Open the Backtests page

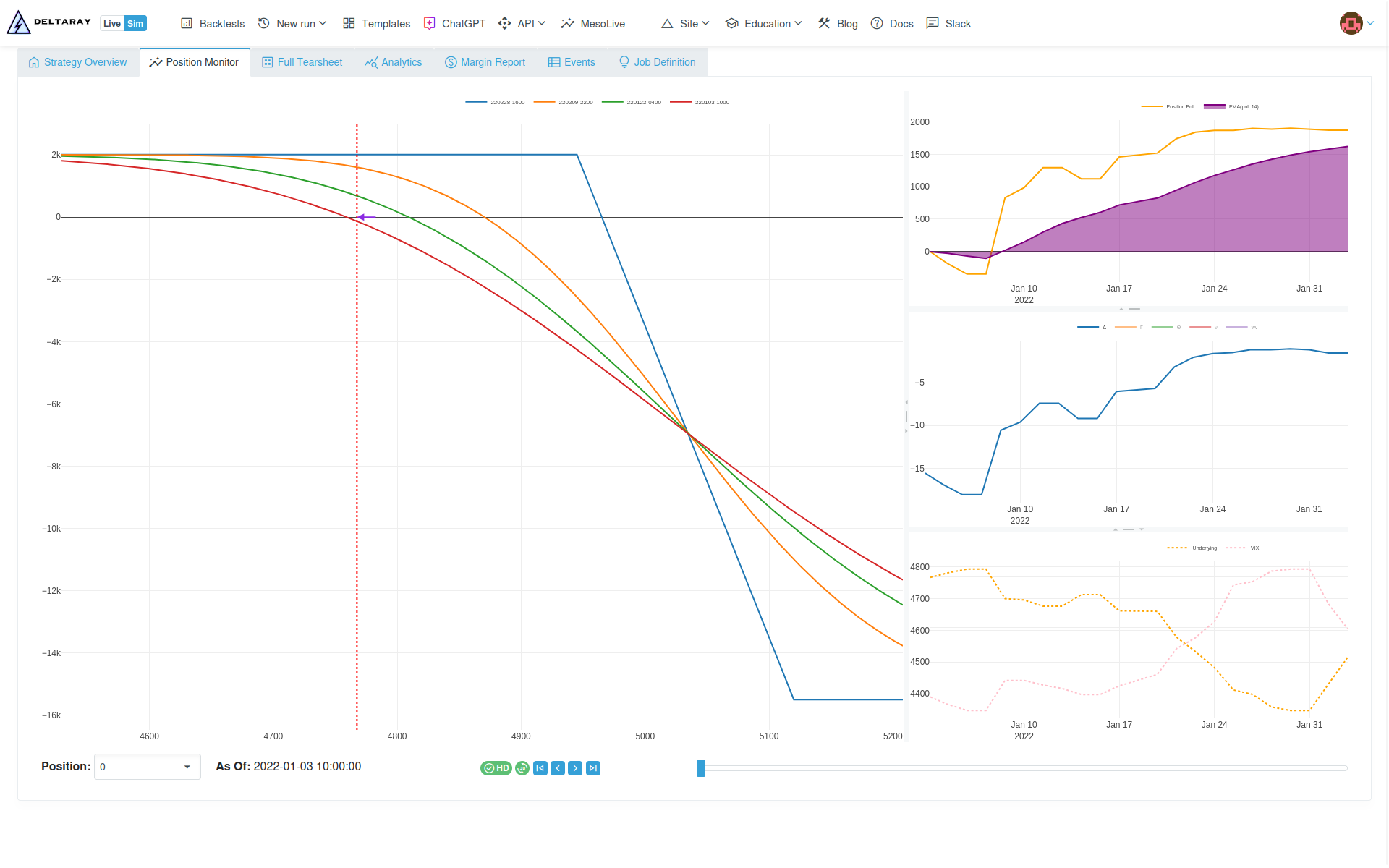point(213,24)
